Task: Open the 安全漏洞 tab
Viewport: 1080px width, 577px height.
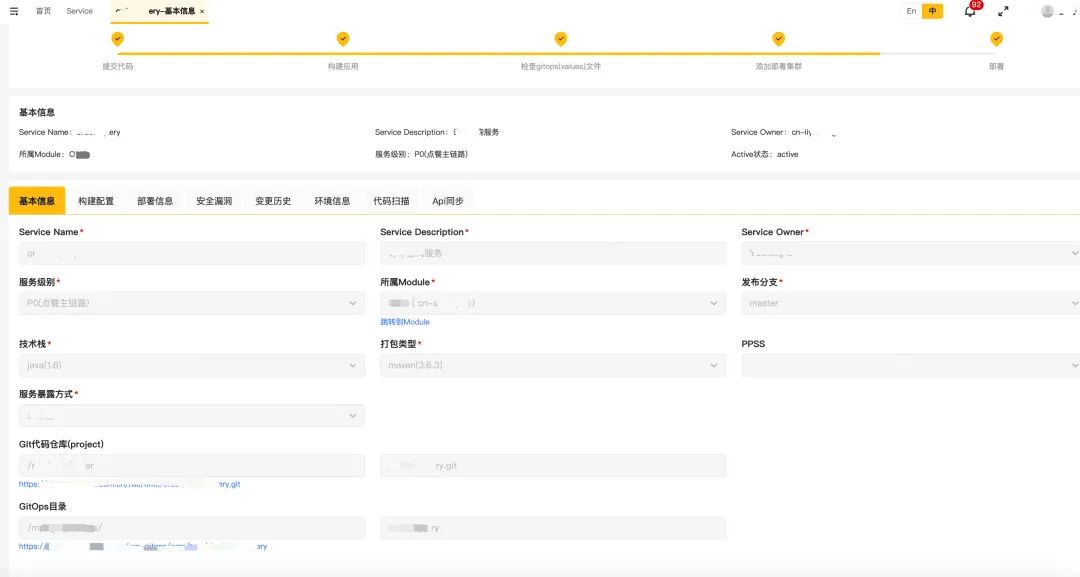Action: coord(214,201)
